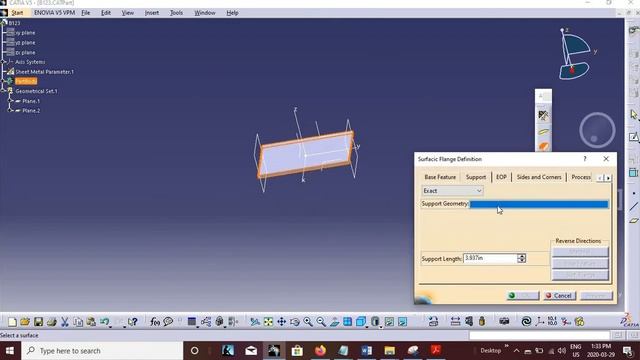The width and height of the screenshot is (640, 360).
Task: Click the Zoom Out magnifier icon
Action: point(321,322)
